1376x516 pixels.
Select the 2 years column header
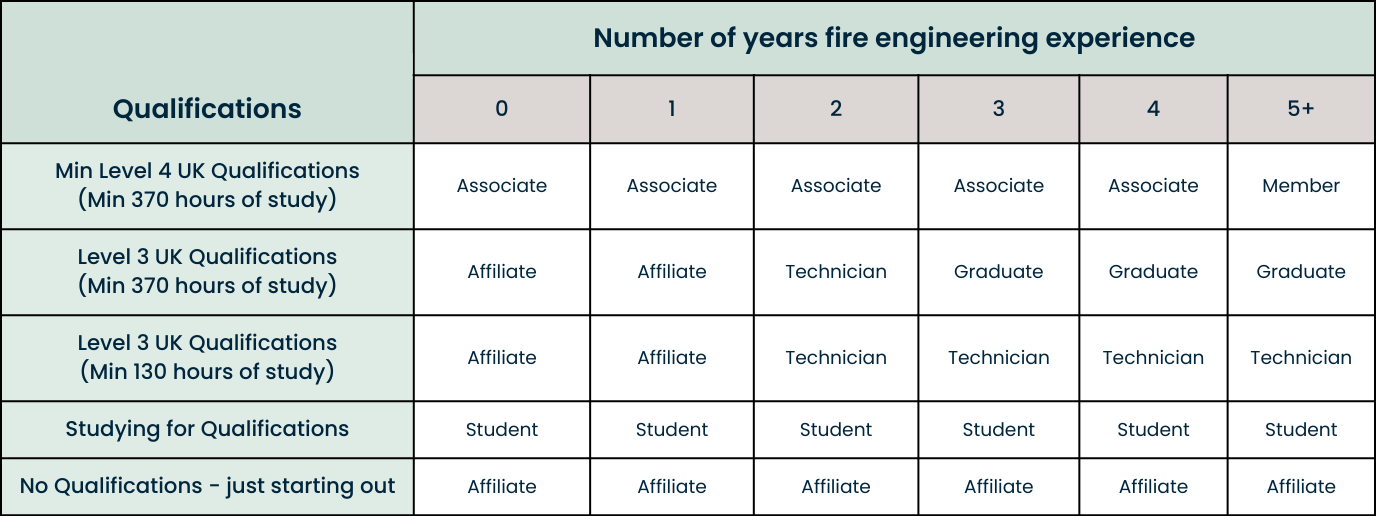point(836,109)
